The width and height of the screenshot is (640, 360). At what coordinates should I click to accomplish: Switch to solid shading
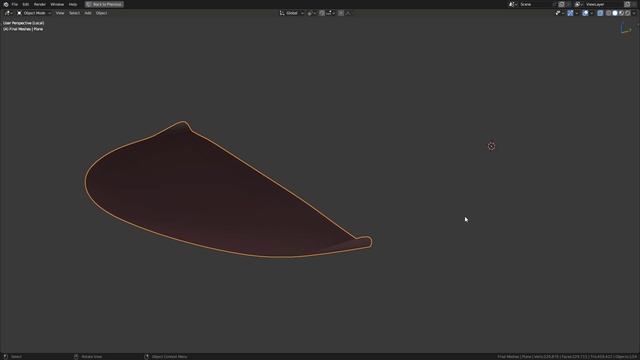tap(615, 13)
